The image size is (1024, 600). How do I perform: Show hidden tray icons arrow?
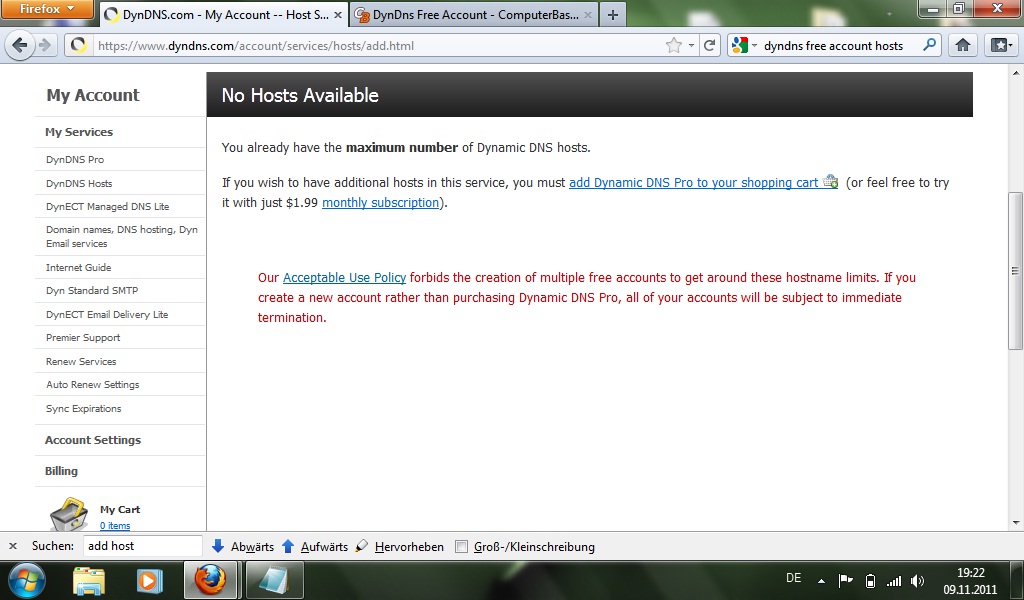[x=821, y=580]
